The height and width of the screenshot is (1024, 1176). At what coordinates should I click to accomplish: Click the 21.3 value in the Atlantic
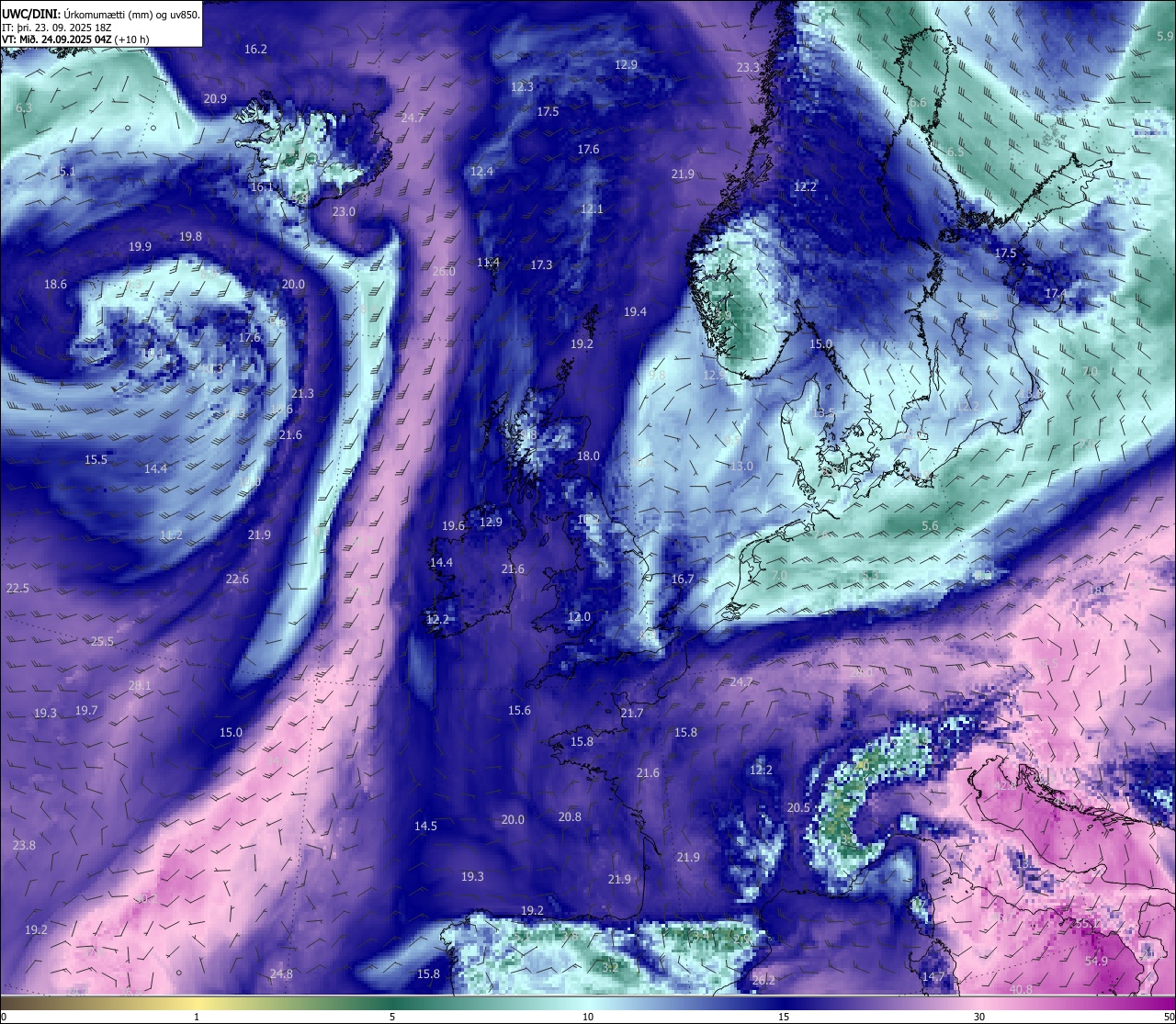point(302,393)
